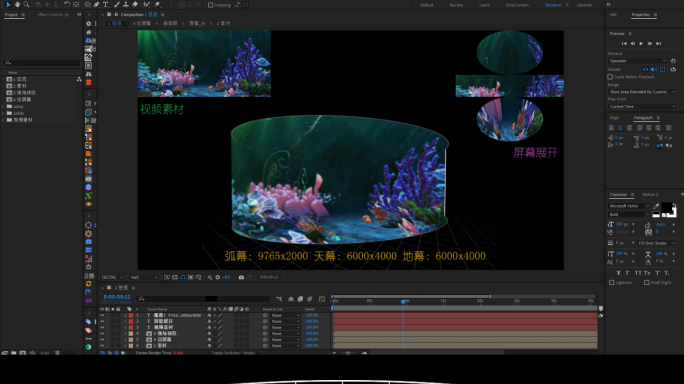Image resolution: width=684 pixels, height=384 pixels.
Task: Click the red label color of layer 1
Action: click(130, 315)
